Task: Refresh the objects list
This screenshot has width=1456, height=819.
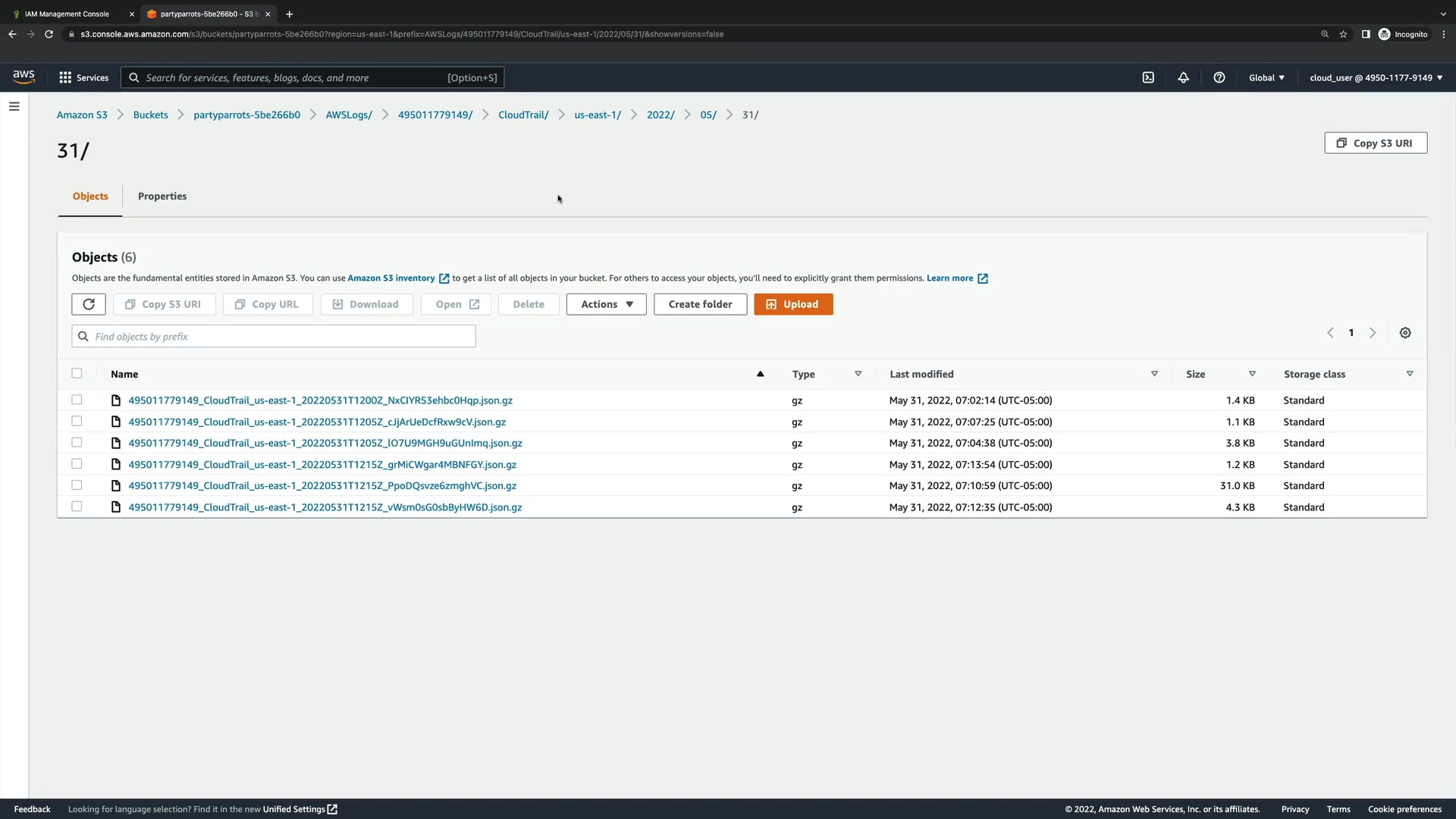Action: click(89, 304)
